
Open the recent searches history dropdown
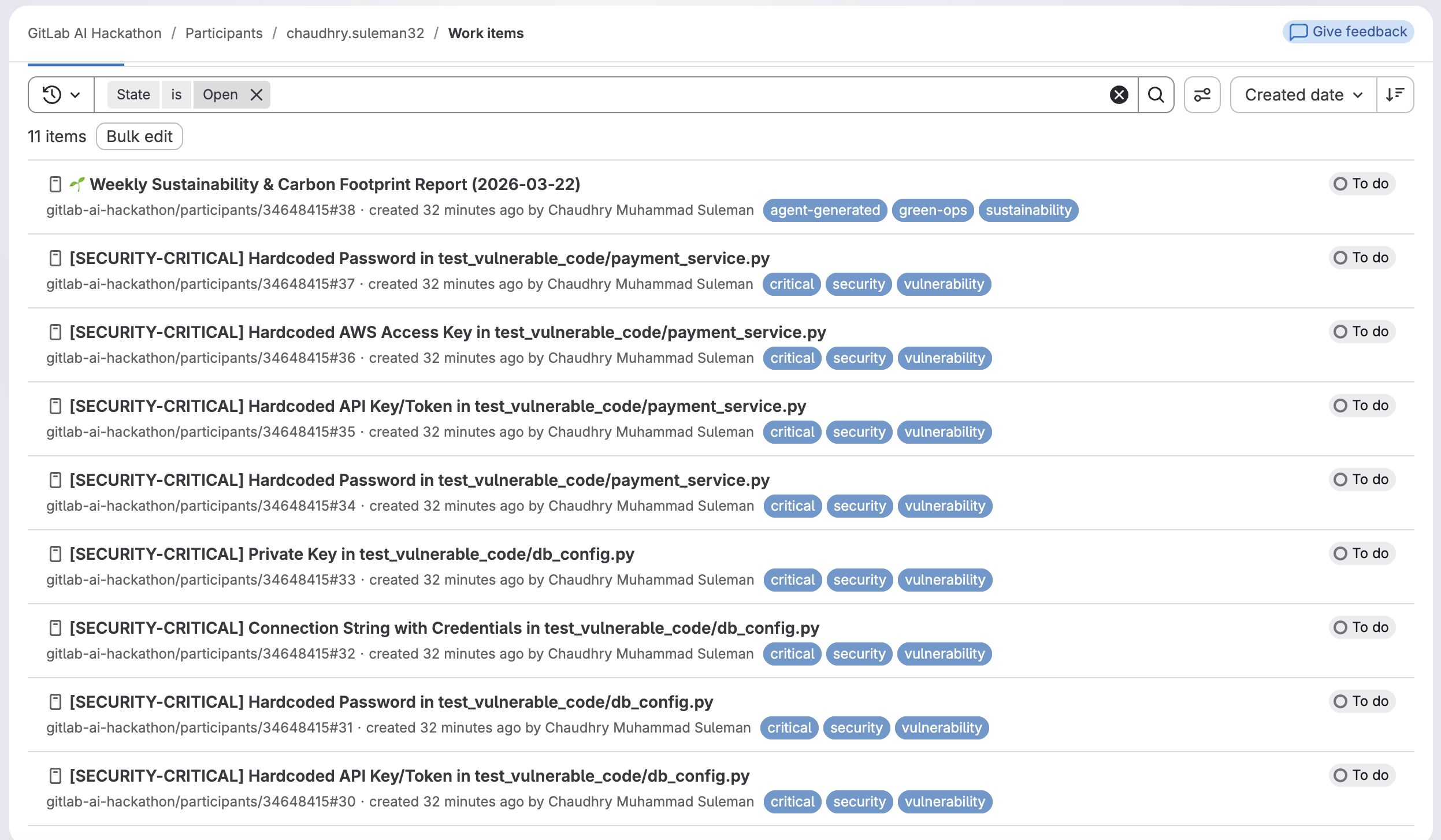tap(61, 95)
